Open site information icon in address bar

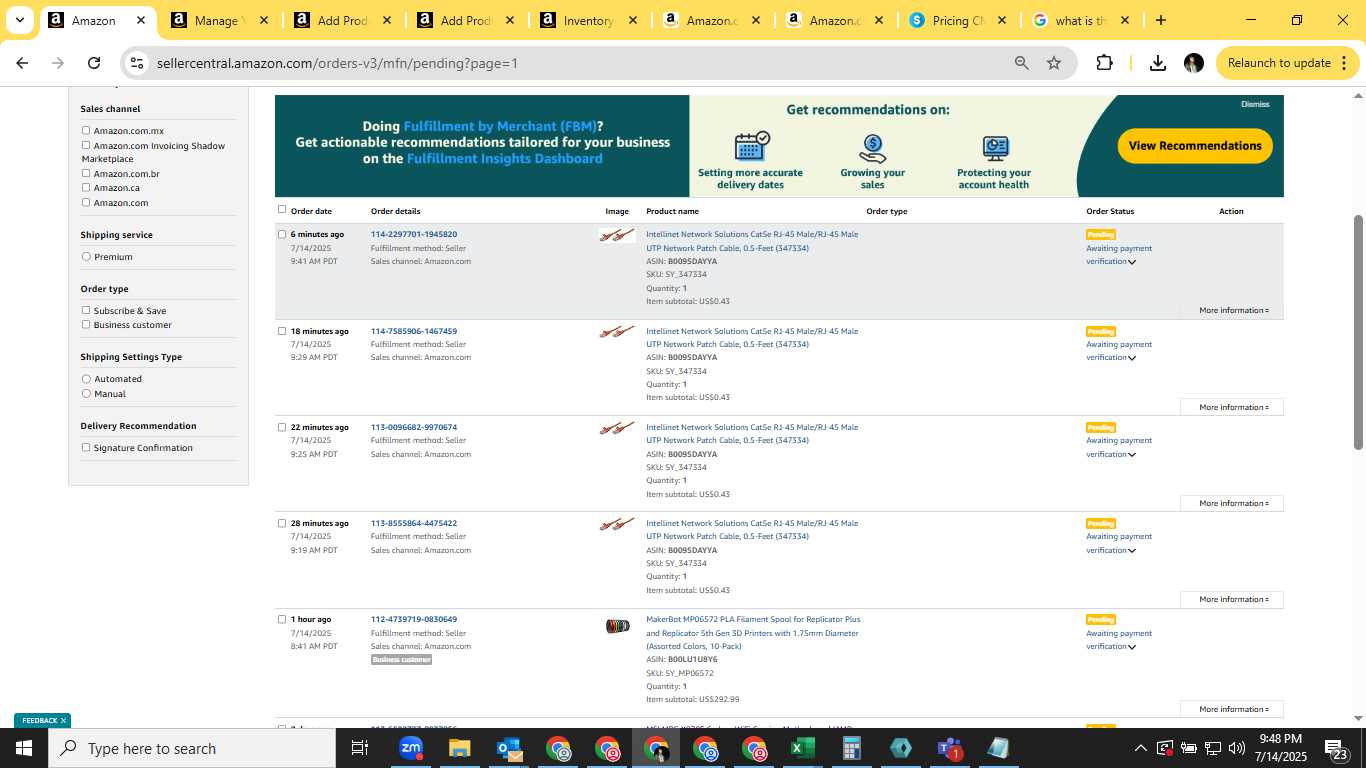tap(137, 63)
